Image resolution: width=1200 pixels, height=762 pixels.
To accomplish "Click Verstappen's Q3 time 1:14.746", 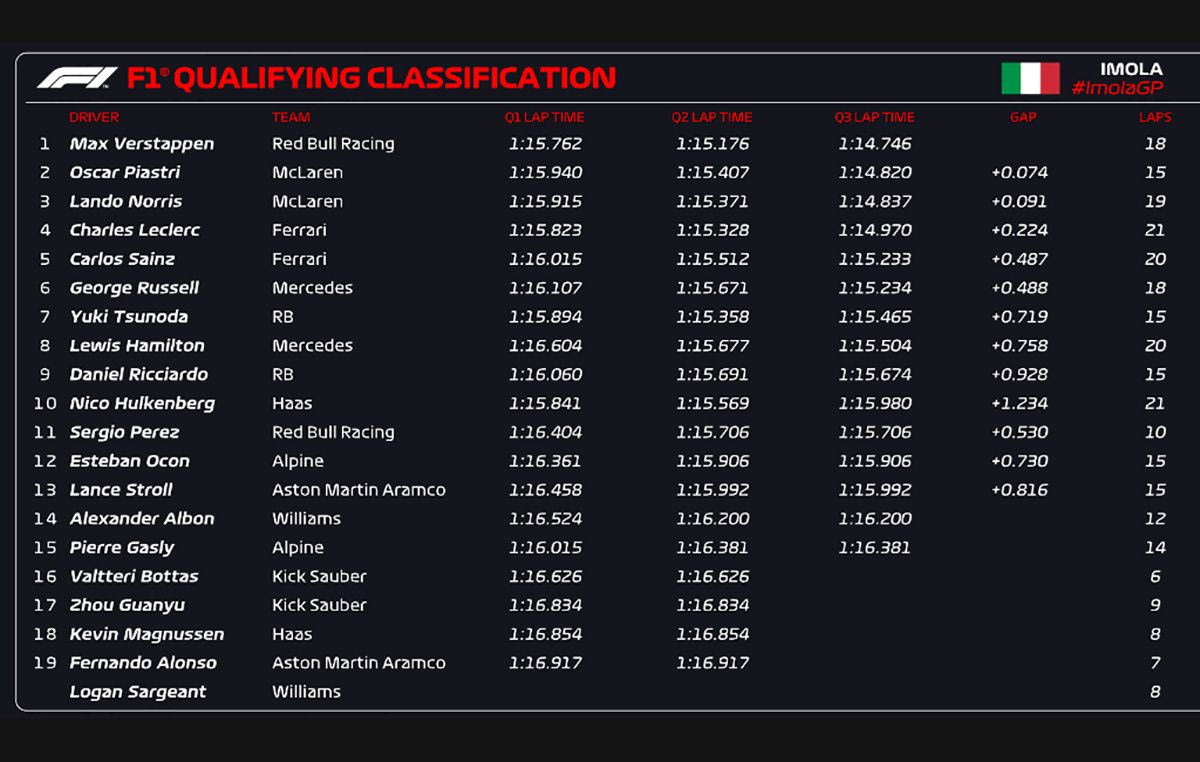I will [875, 144].
